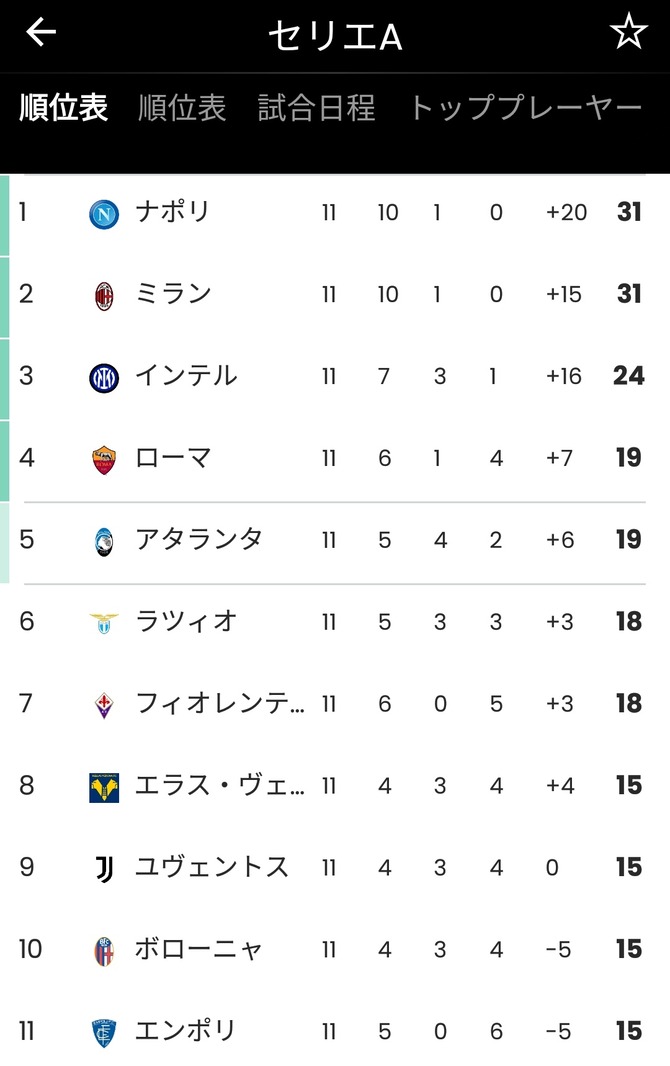Tap the Hellas Verona crest
The image size is (670, 1066).
point(104,787)
